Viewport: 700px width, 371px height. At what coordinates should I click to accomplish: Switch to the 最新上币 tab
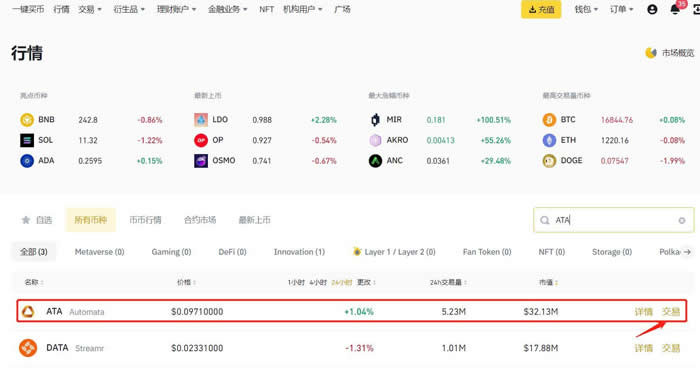(x=254, y=220)
